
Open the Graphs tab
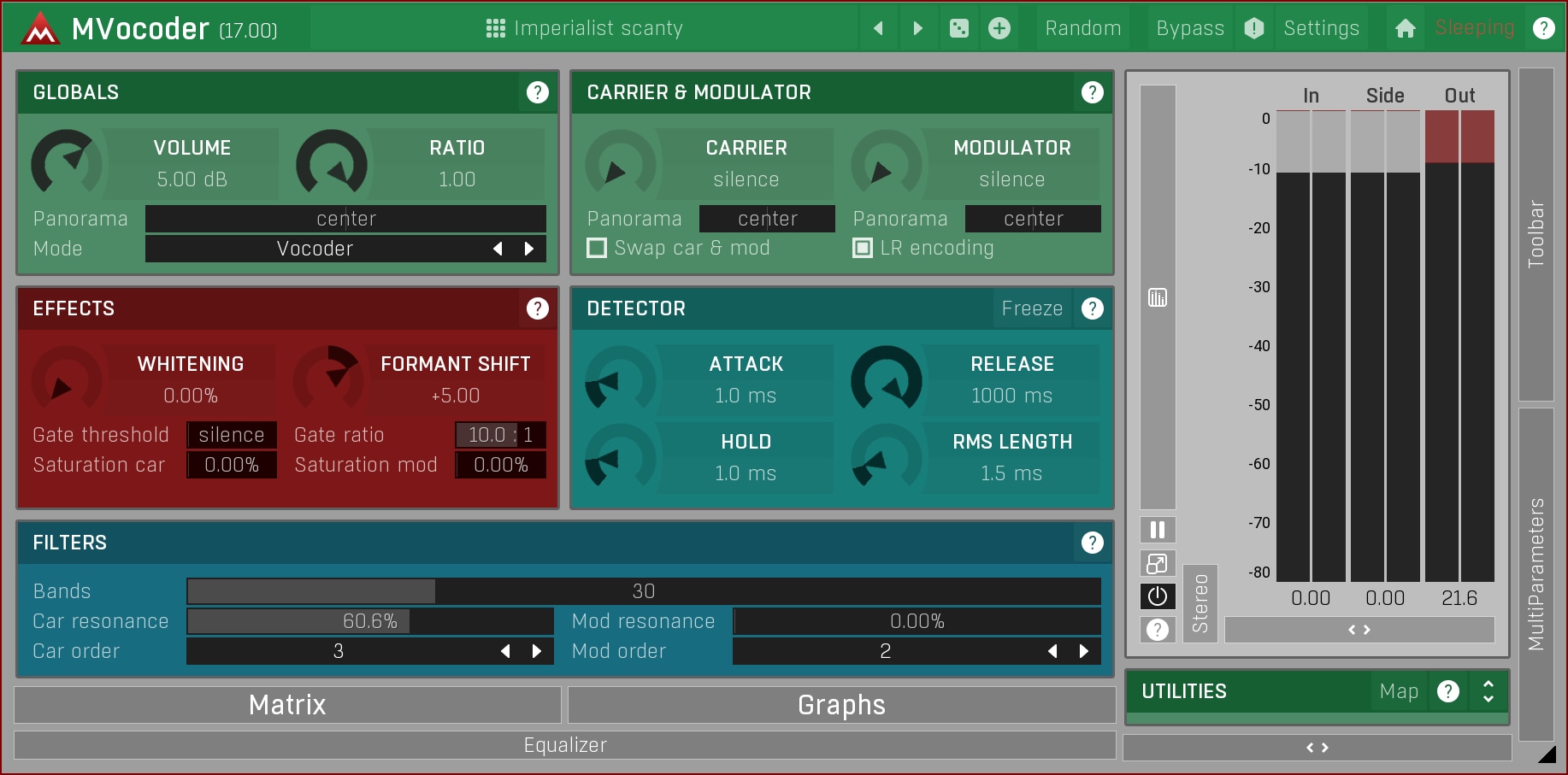click(841, 705)
